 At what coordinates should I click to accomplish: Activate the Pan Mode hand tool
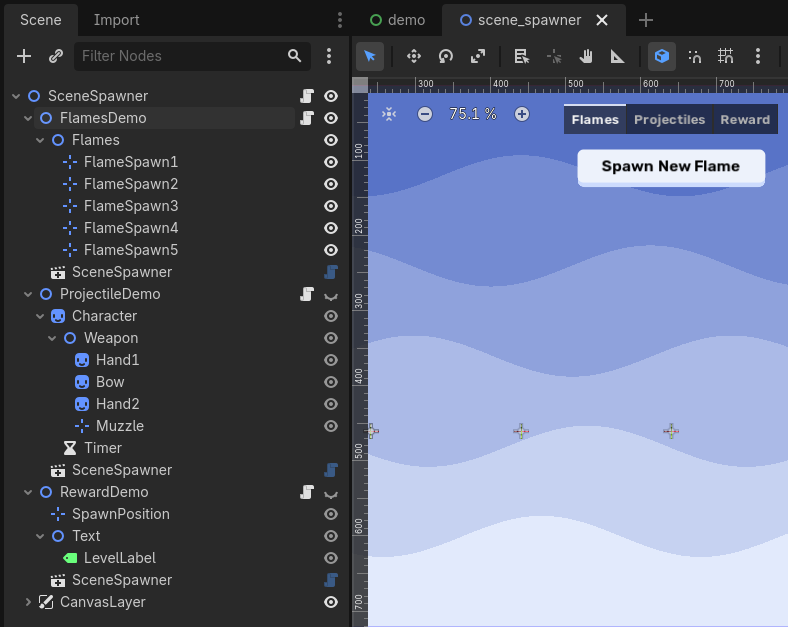[x=585, y=56]
